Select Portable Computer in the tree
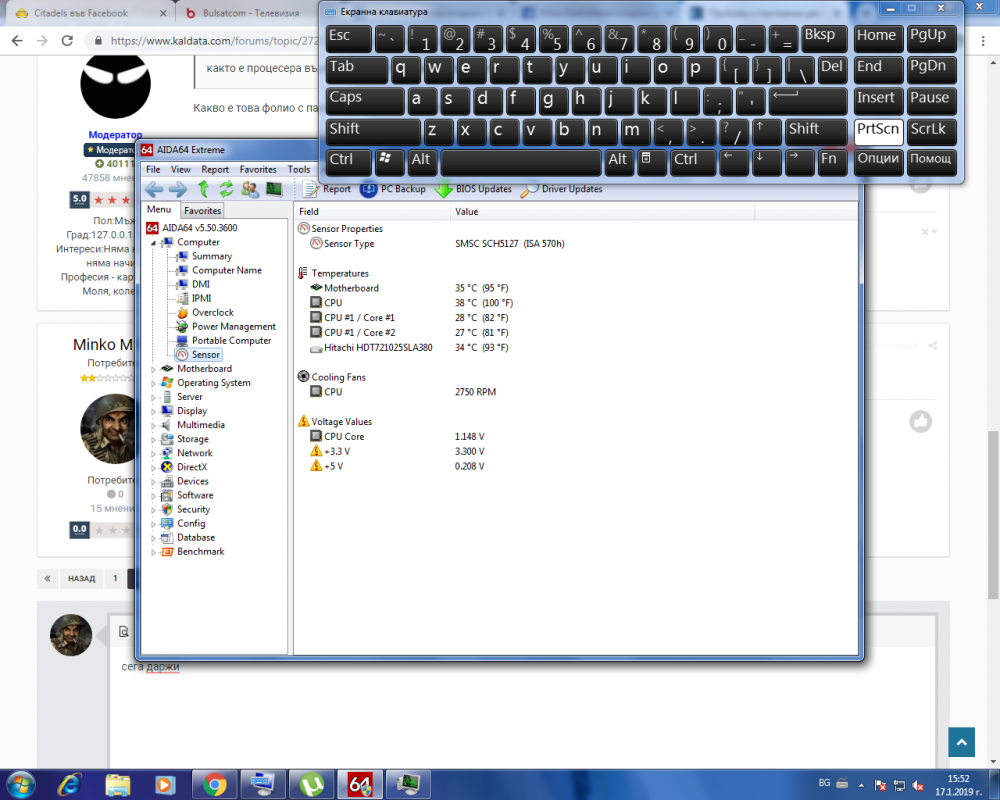 pyautogui.click(x=232, y=340)
